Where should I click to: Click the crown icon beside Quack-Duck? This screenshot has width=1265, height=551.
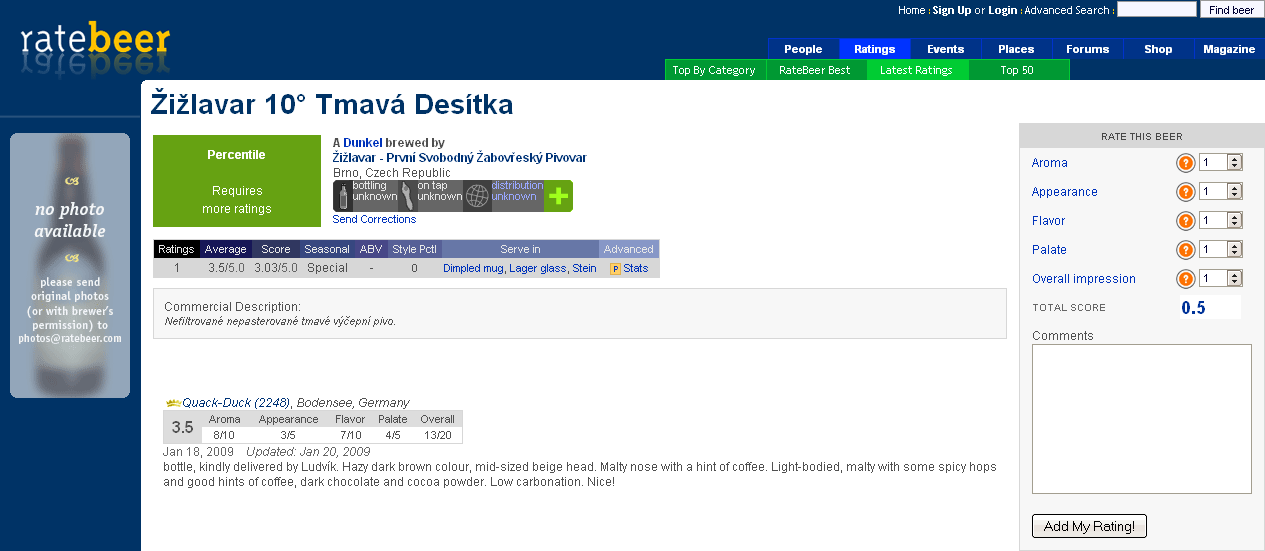point(173,402)
